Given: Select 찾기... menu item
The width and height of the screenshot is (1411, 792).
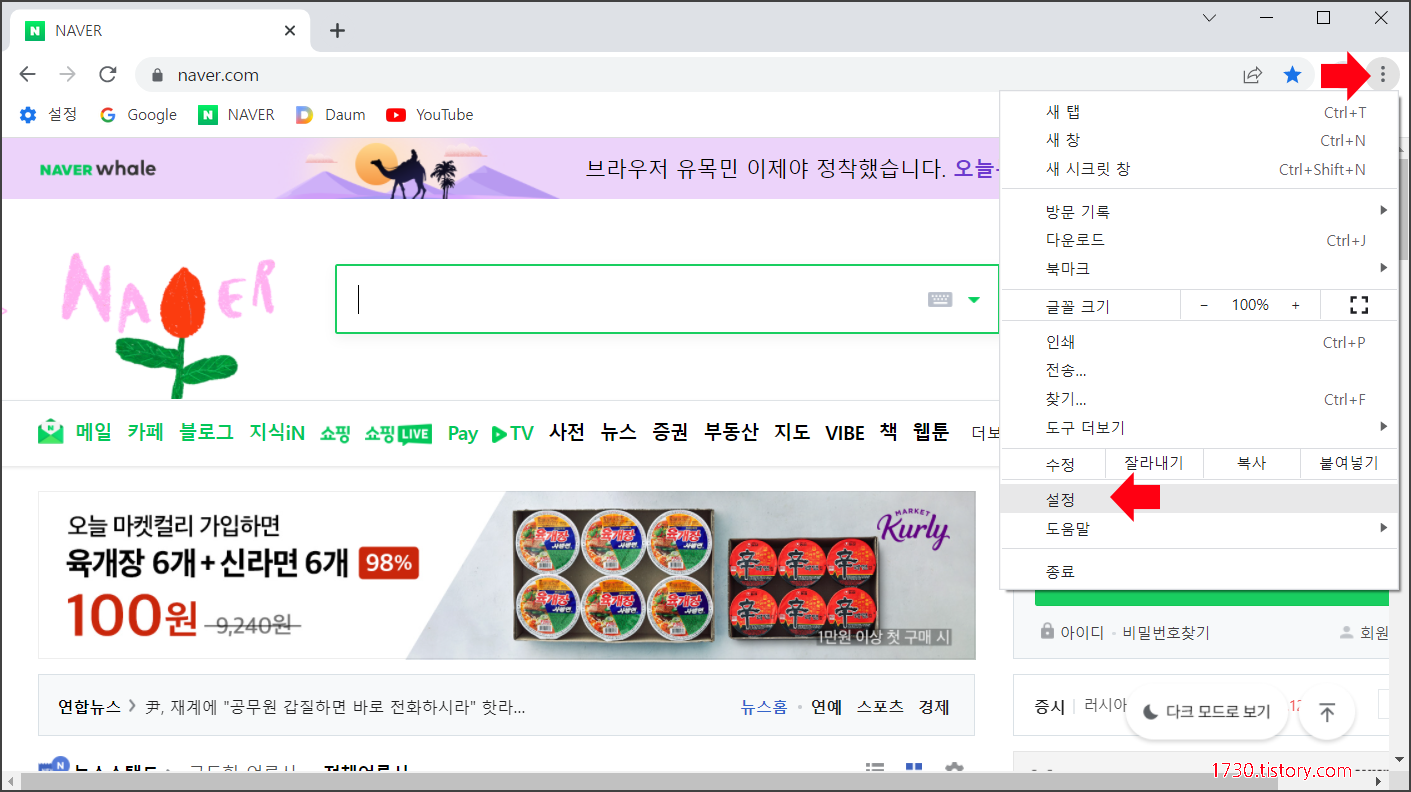Looking at the screenshot, I should pyautogui.click(x=1199, y=399).
